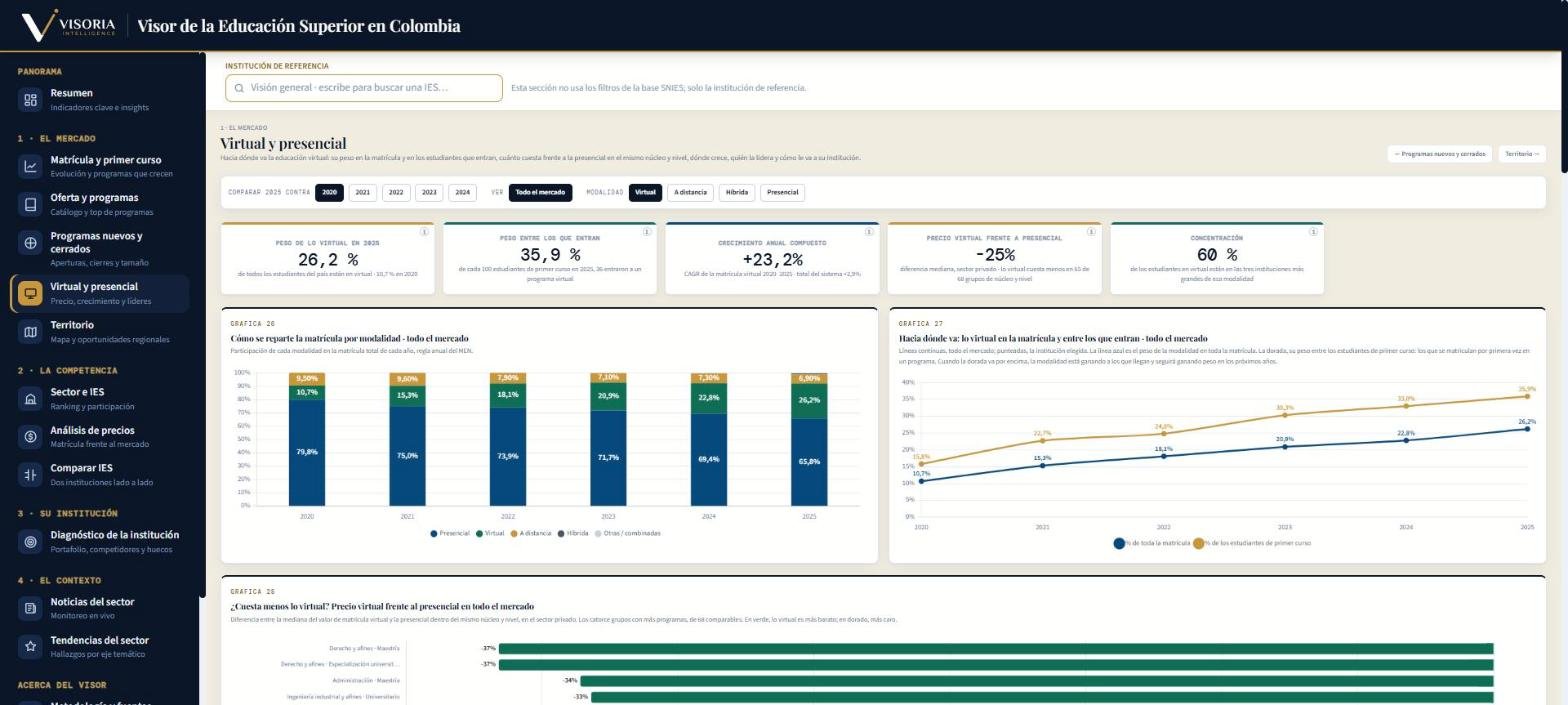Select comparison year 2020
The width and height of the screenshot is (1568, 705).
click(x=329, y=193)
